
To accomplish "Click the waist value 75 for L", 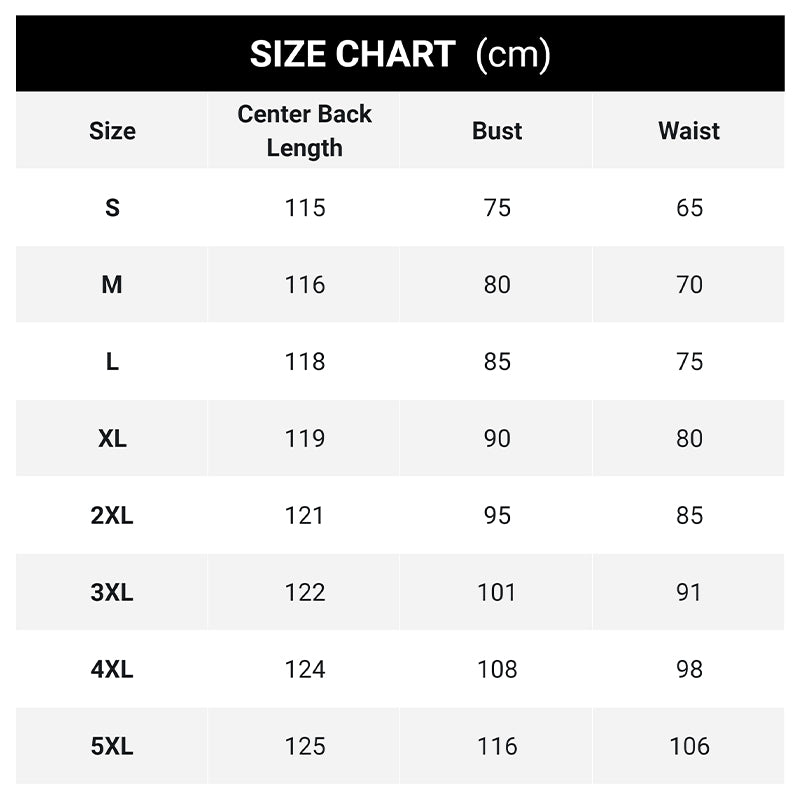I will click(x=689, y=362).
